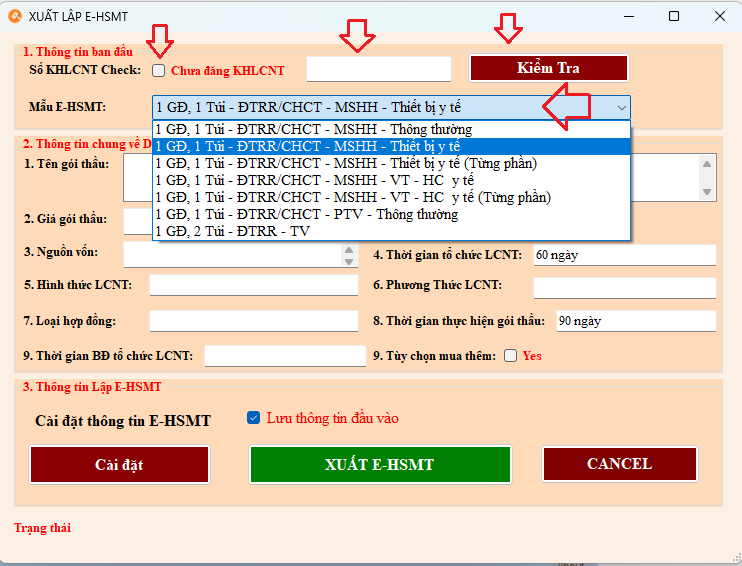Screen dimensions: 742x566
Task: Click the CANCEL button
Action: [x=619, y=464]
